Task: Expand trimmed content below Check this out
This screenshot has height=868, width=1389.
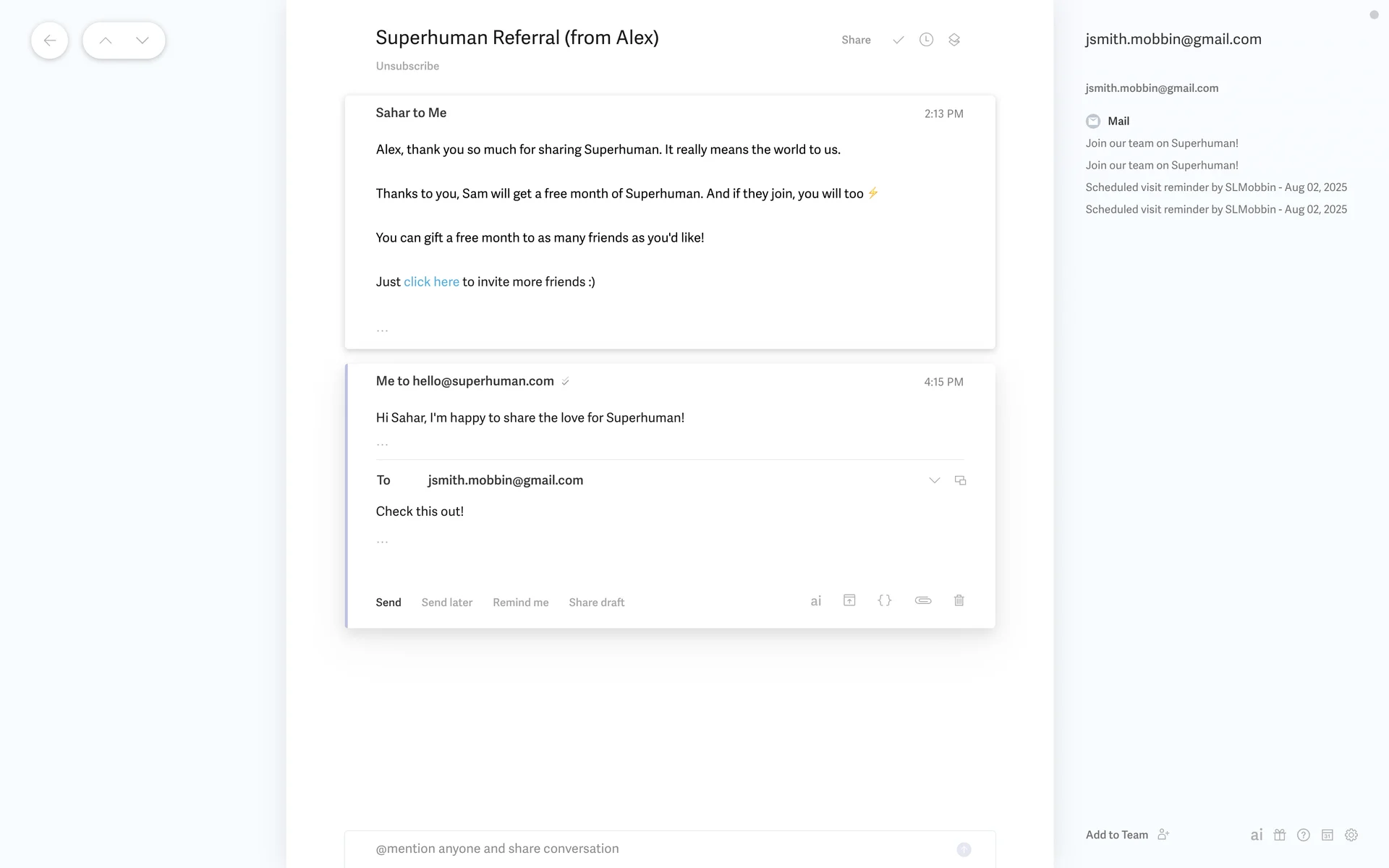Action: pyautogui.click(x=382, y=541)
